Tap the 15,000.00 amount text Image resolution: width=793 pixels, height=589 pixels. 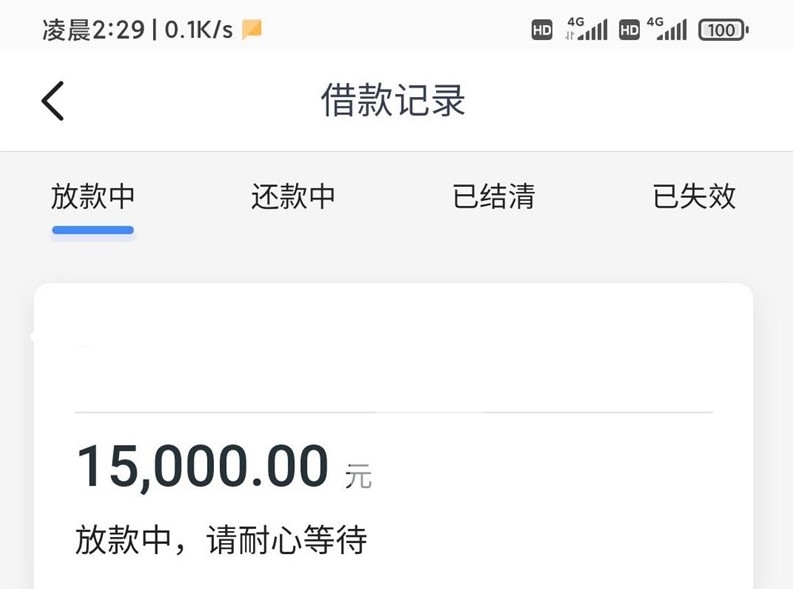pyautogui.click(x=203, y=466)
